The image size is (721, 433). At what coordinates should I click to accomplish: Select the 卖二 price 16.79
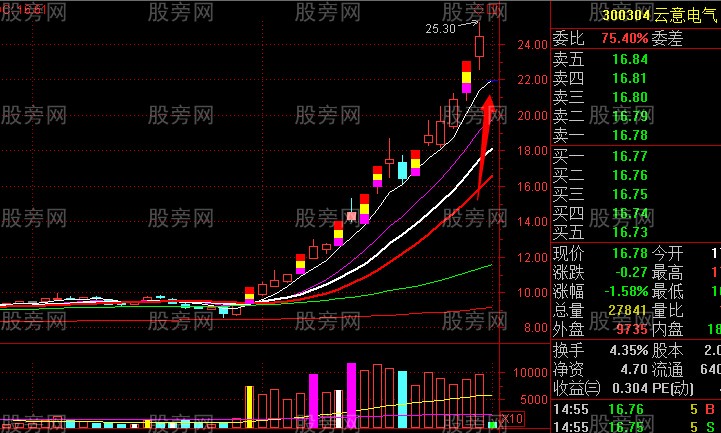(630, 116)
